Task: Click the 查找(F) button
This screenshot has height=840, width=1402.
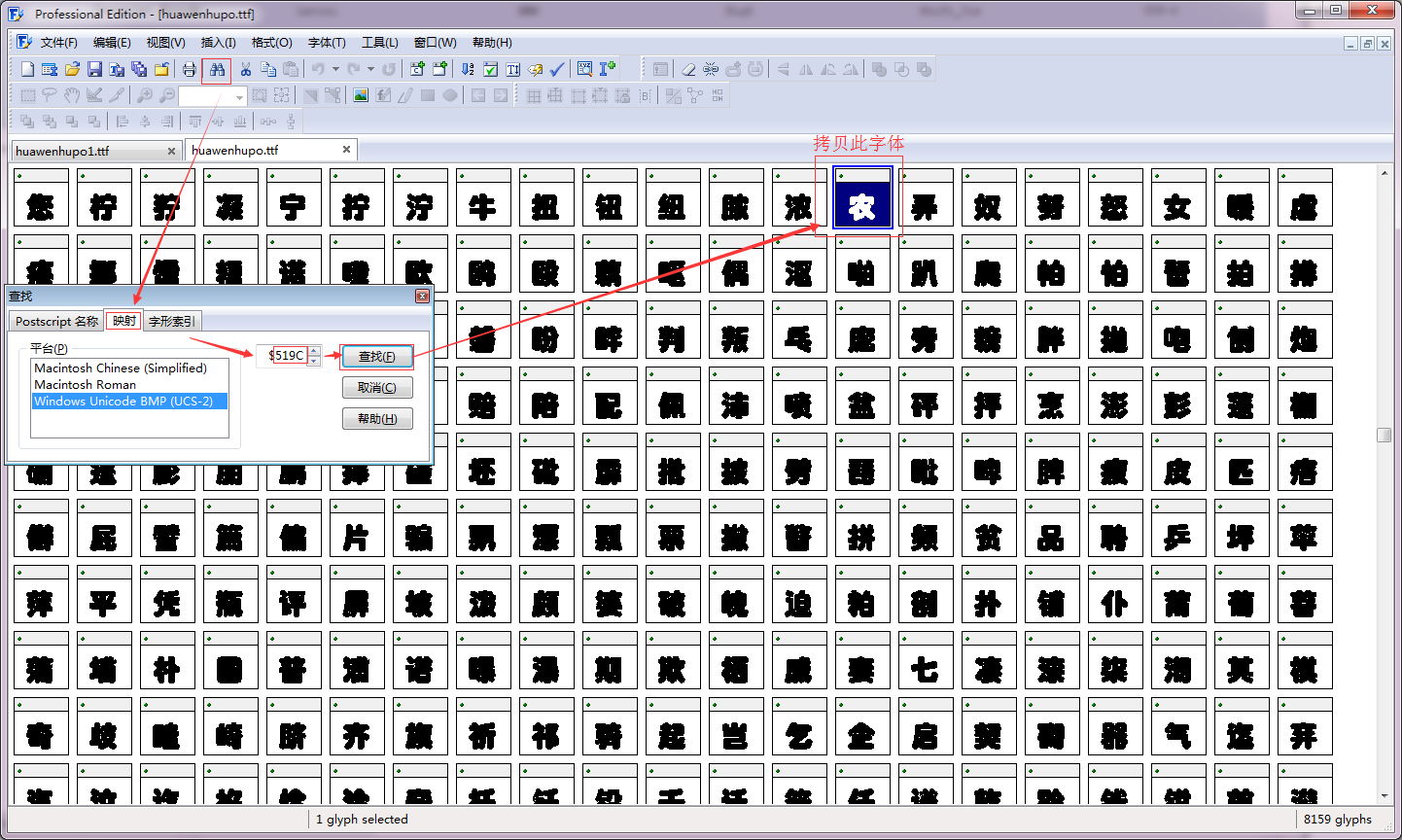Action: (377, 357)
